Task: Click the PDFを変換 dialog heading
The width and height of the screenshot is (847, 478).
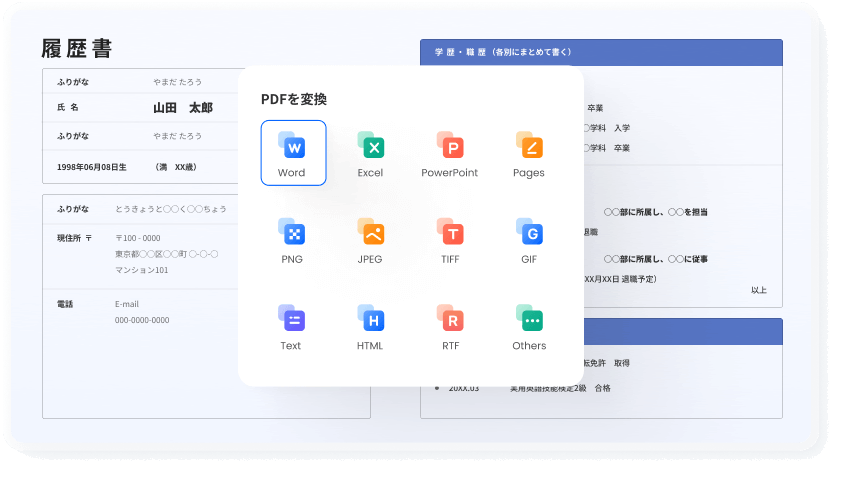Action: (294, 99)
